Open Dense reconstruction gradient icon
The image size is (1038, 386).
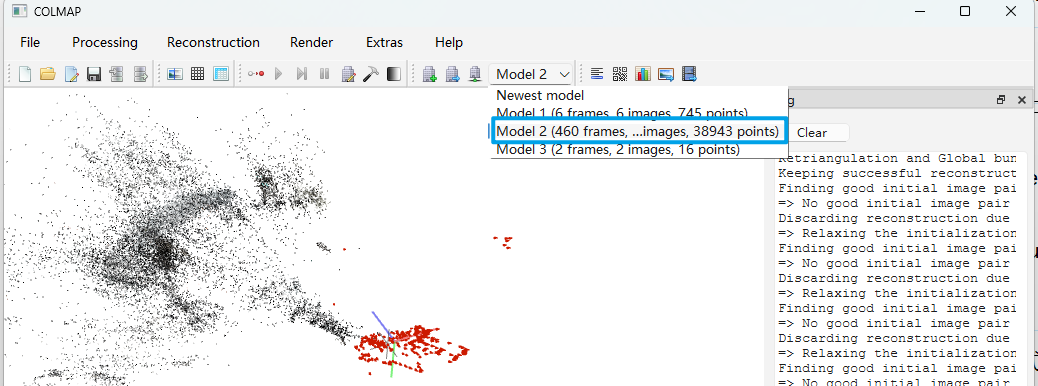click(394, 73)
